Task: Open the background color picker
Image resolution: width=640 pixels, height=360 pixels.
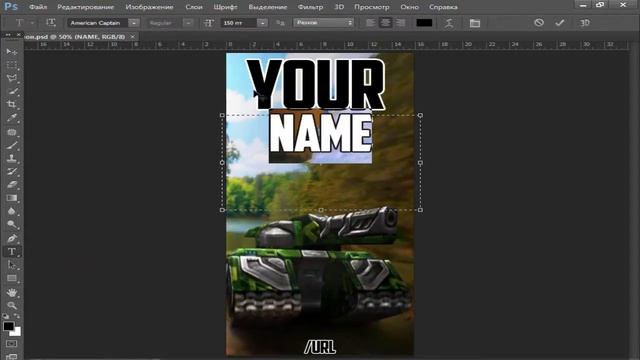Action: (x=17, y=333)
